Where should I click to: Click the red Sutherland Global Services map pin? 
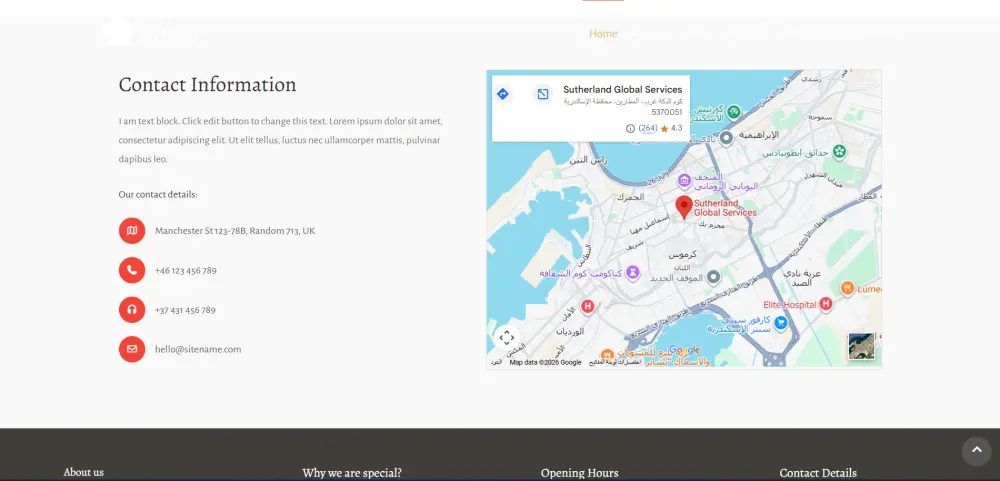pos(684,207)
